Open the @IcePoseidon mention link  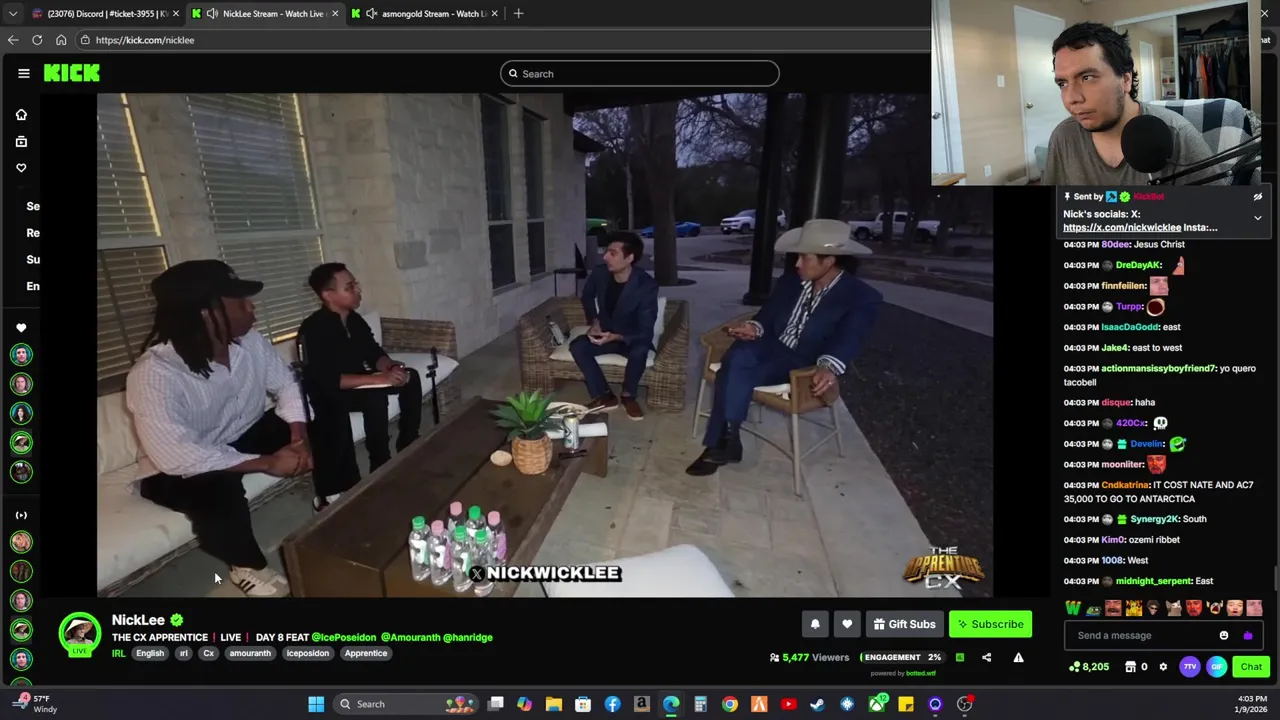pyautogui.click(x=344, y=637)
